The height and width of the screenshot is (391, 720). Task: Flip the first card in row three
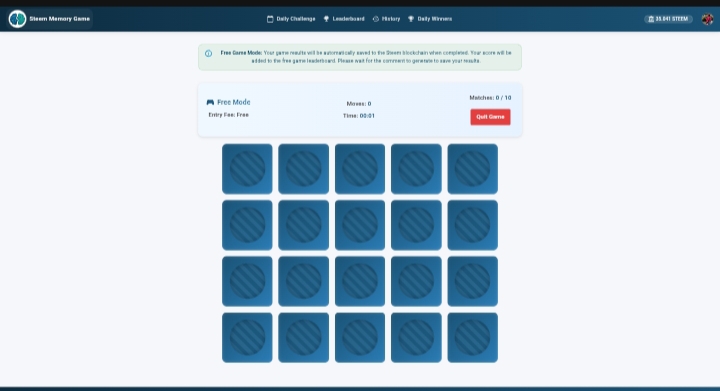(x=247, y=281)
